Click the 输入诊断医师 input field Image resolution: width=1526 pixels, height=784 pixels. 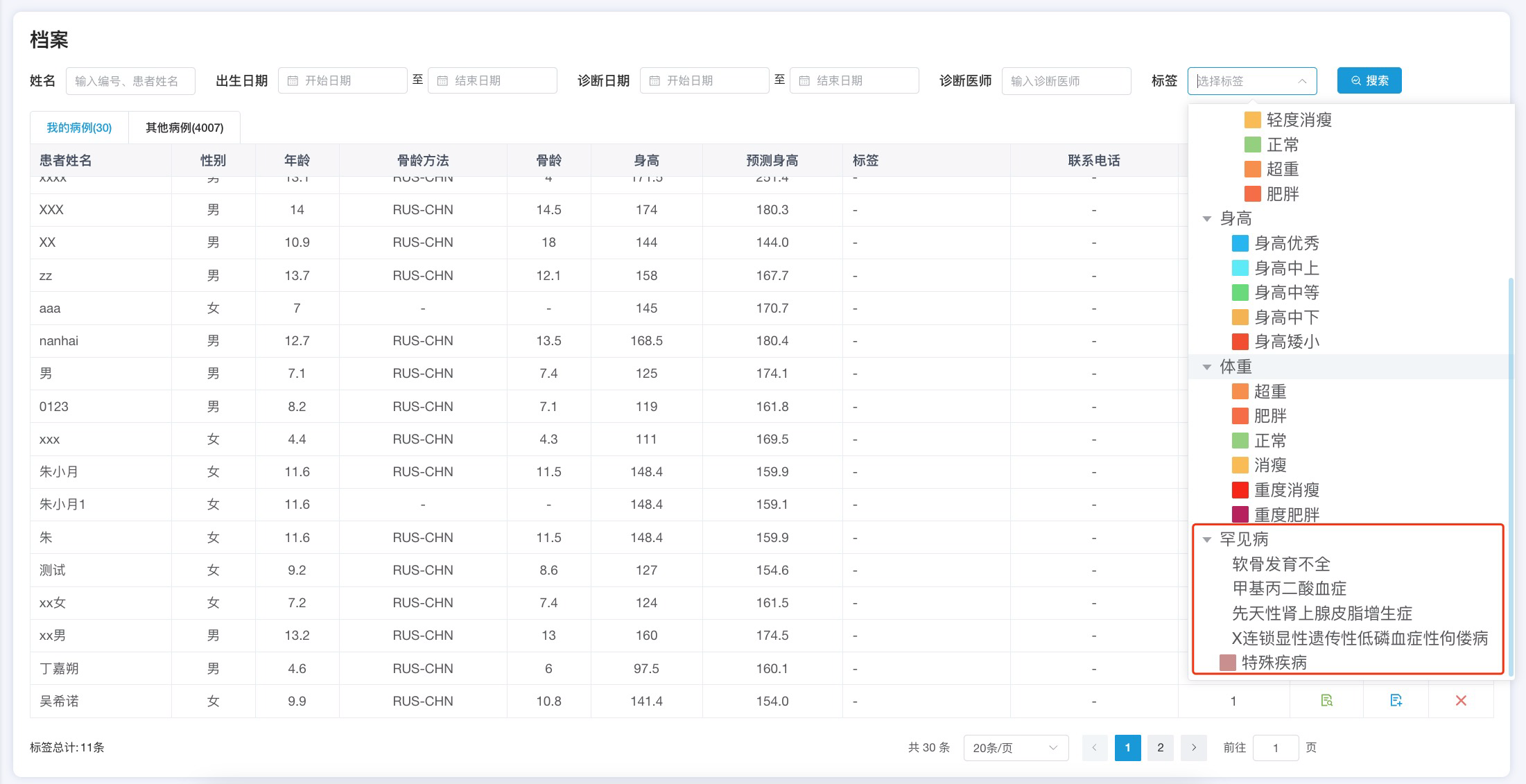[x=1066, y=80]
